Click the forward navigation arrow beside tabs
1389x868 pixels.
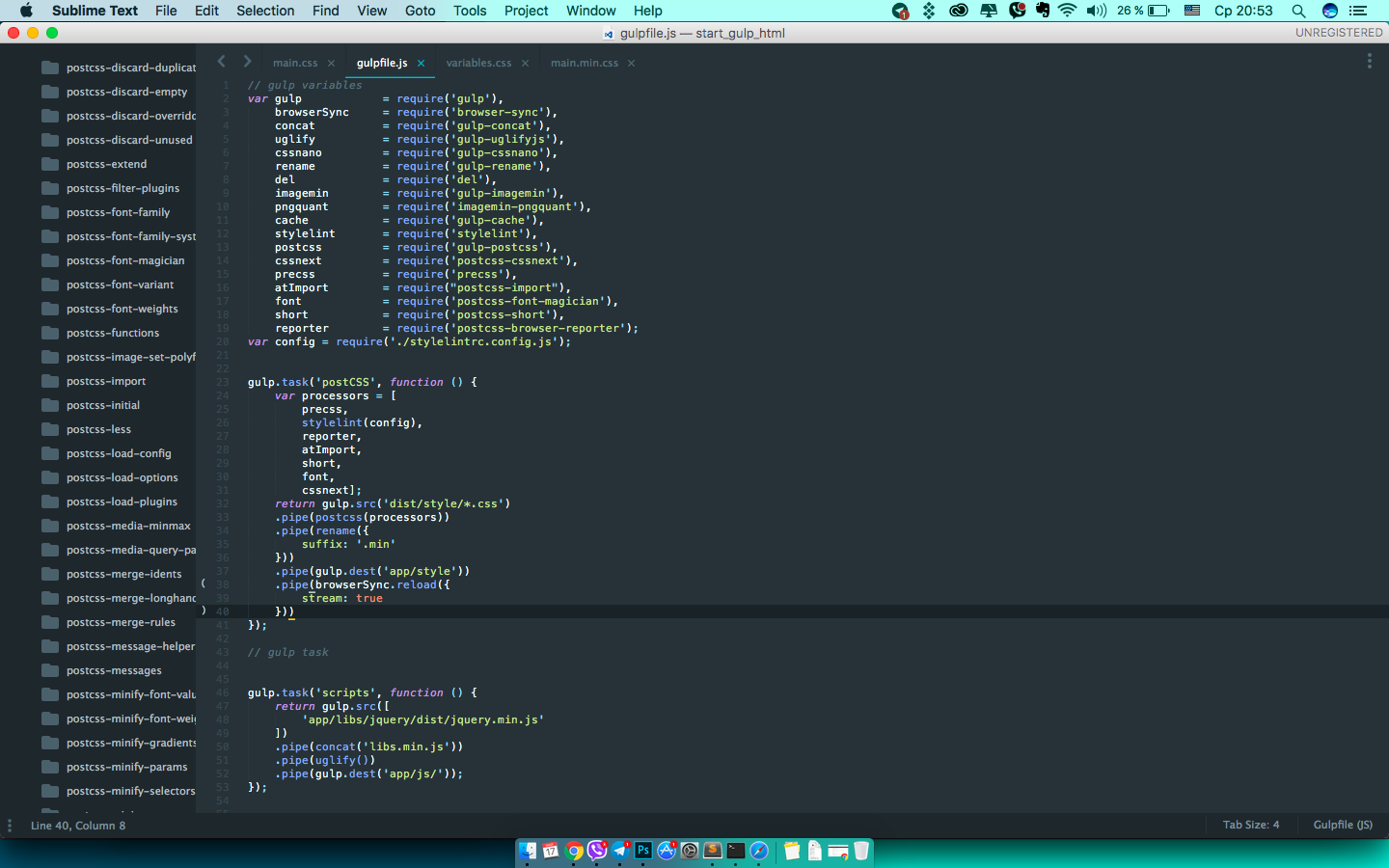pos(248,61)
